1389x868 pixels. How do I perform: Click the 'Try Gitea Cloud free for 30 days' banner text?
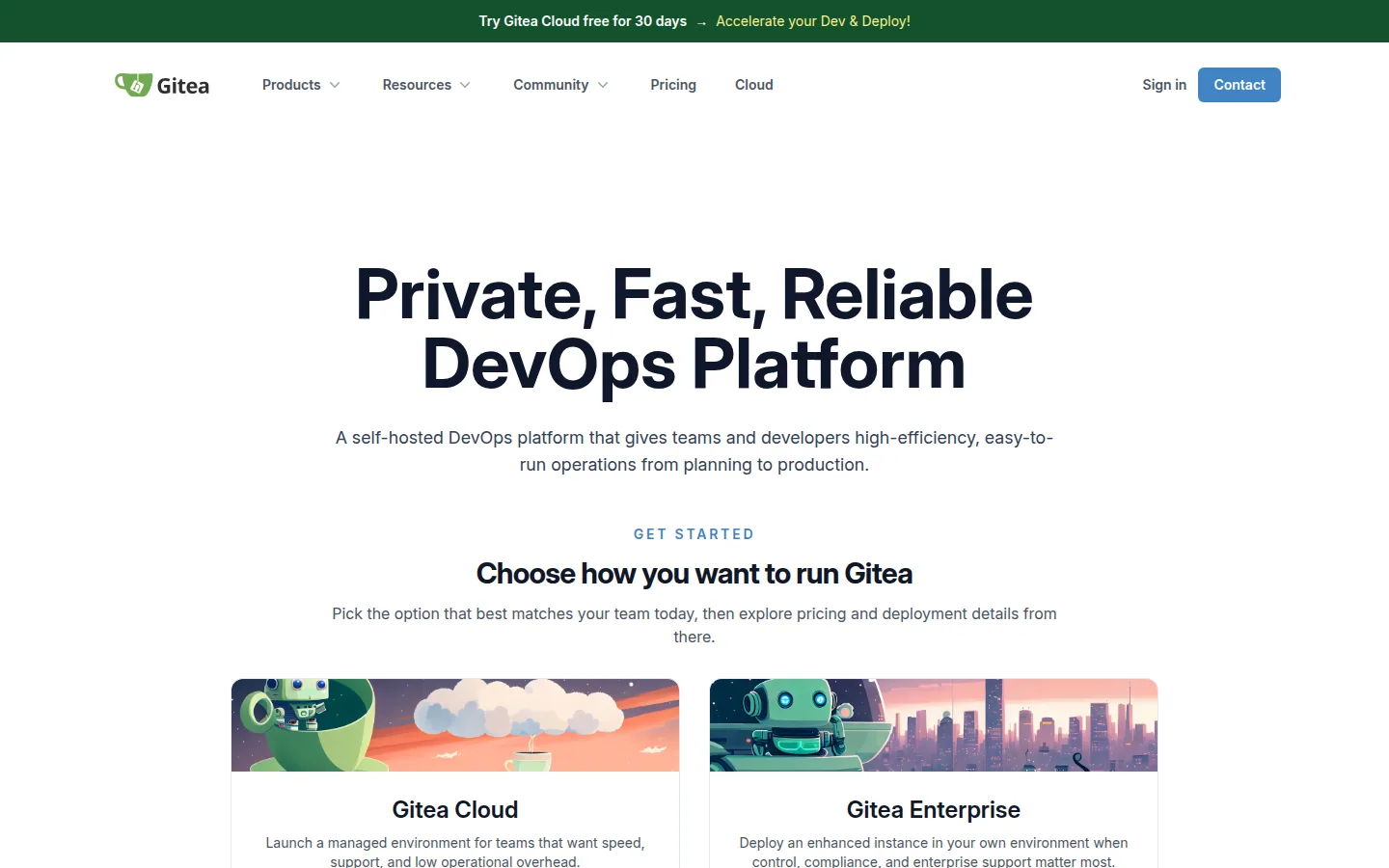coord(583,21)
